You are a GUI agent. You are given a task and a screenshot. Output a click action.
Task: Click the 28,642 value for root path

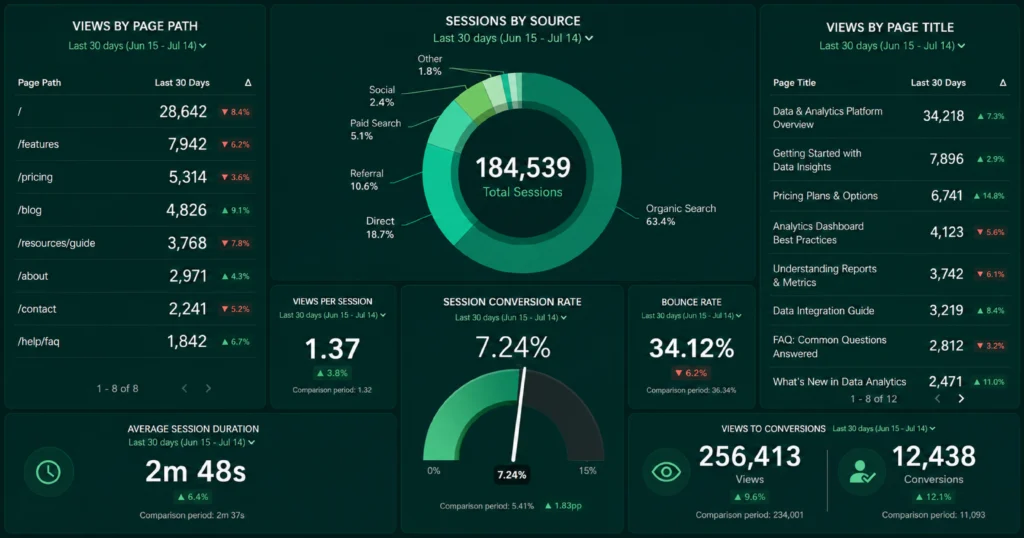click(183, 112)
